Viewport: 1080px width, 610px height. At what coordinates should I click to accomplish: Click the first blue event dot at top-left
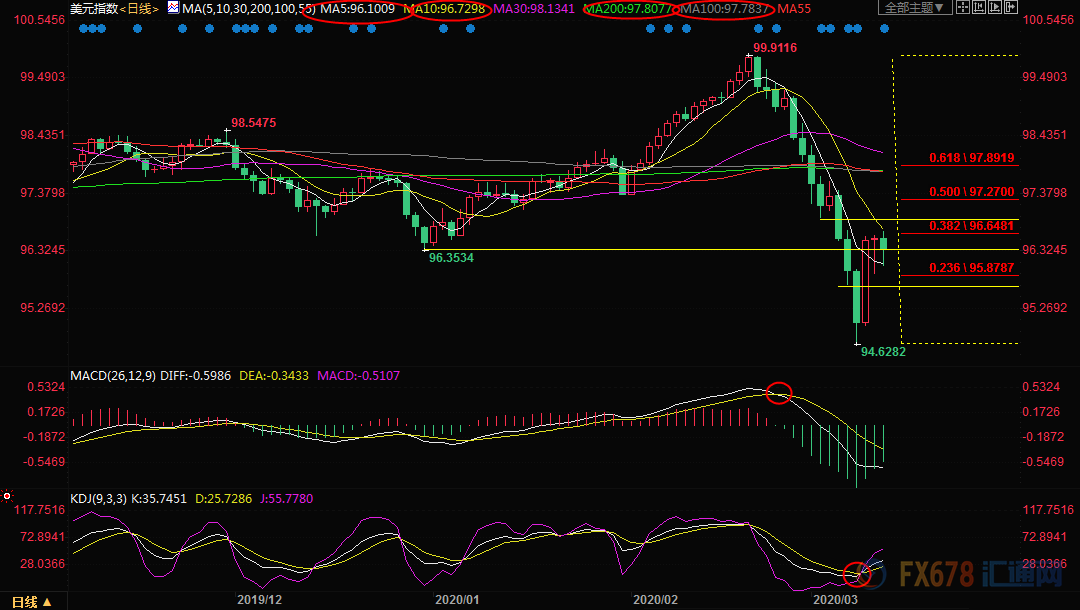(82, 28)
